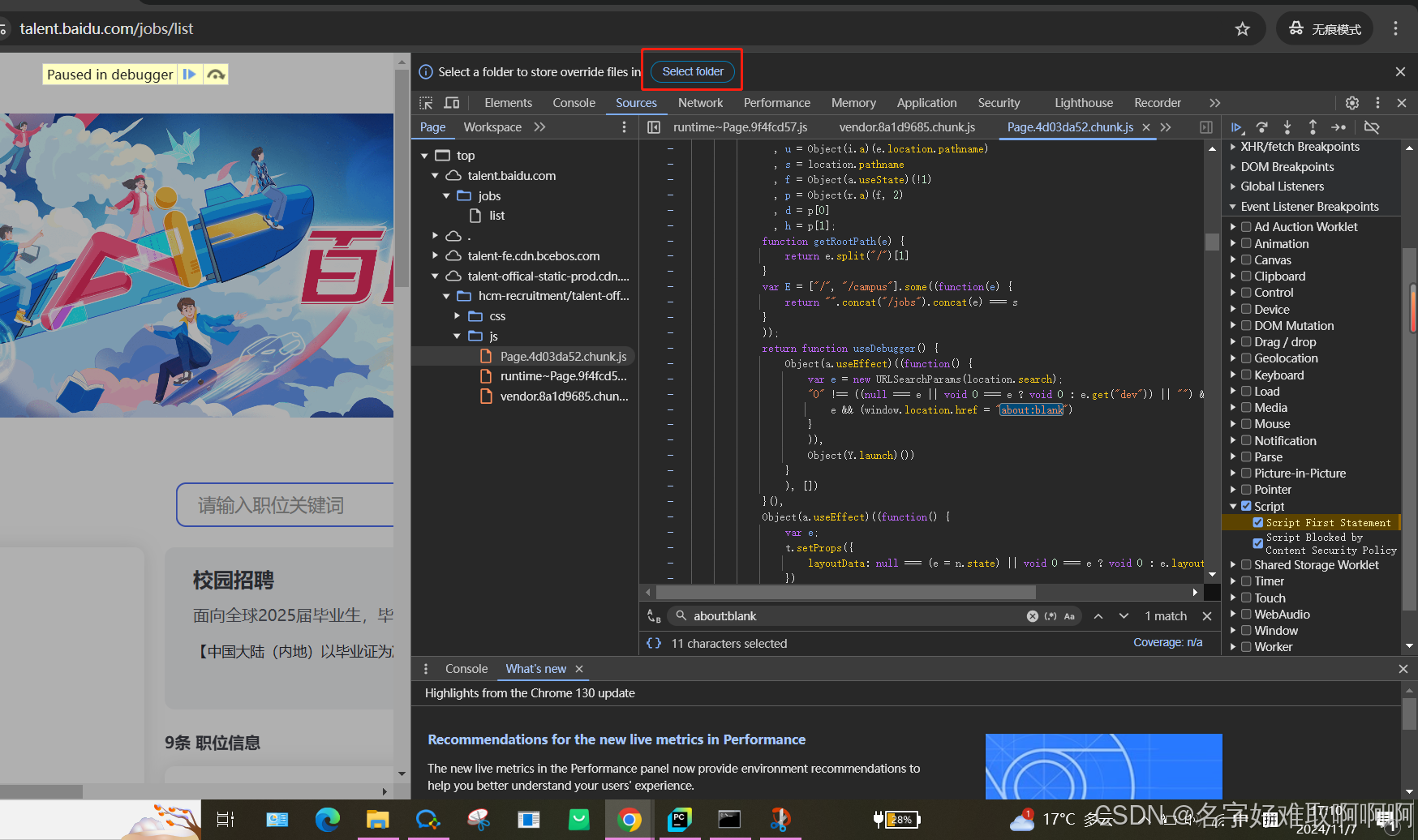Enable Animation event breakpoints
This screenshot has width=1418, height=840.
click(x=1246, y=243)
